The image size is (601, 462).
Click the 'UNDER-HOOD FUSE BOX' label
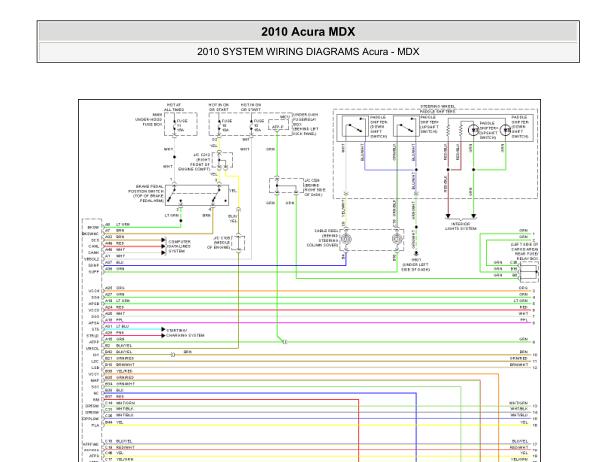[149, 120]
